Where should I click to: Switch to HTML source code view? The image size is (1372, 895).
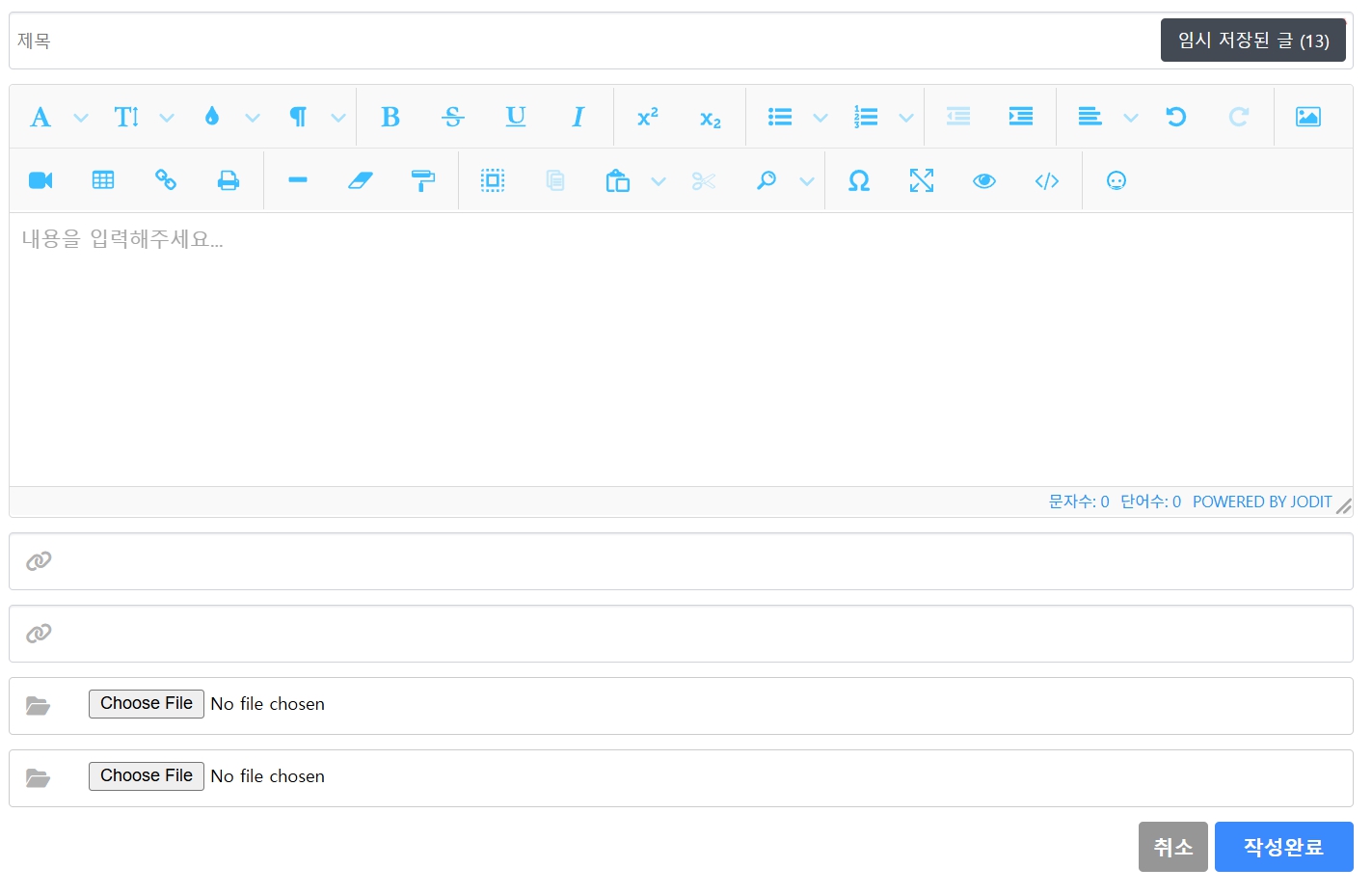click(1046, 180)
